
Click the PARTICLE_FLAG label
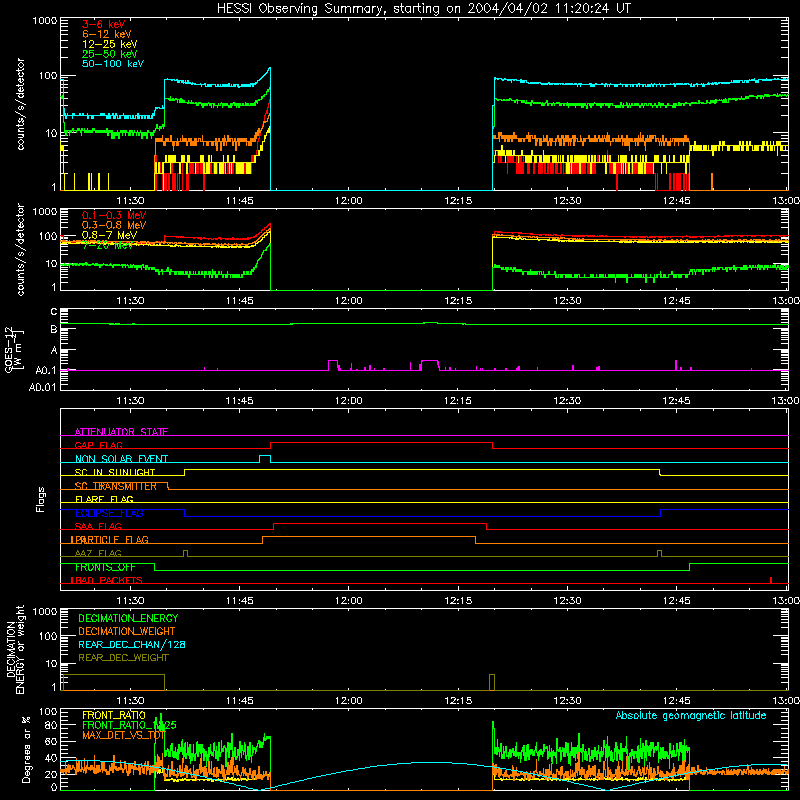tap(110, 539)
